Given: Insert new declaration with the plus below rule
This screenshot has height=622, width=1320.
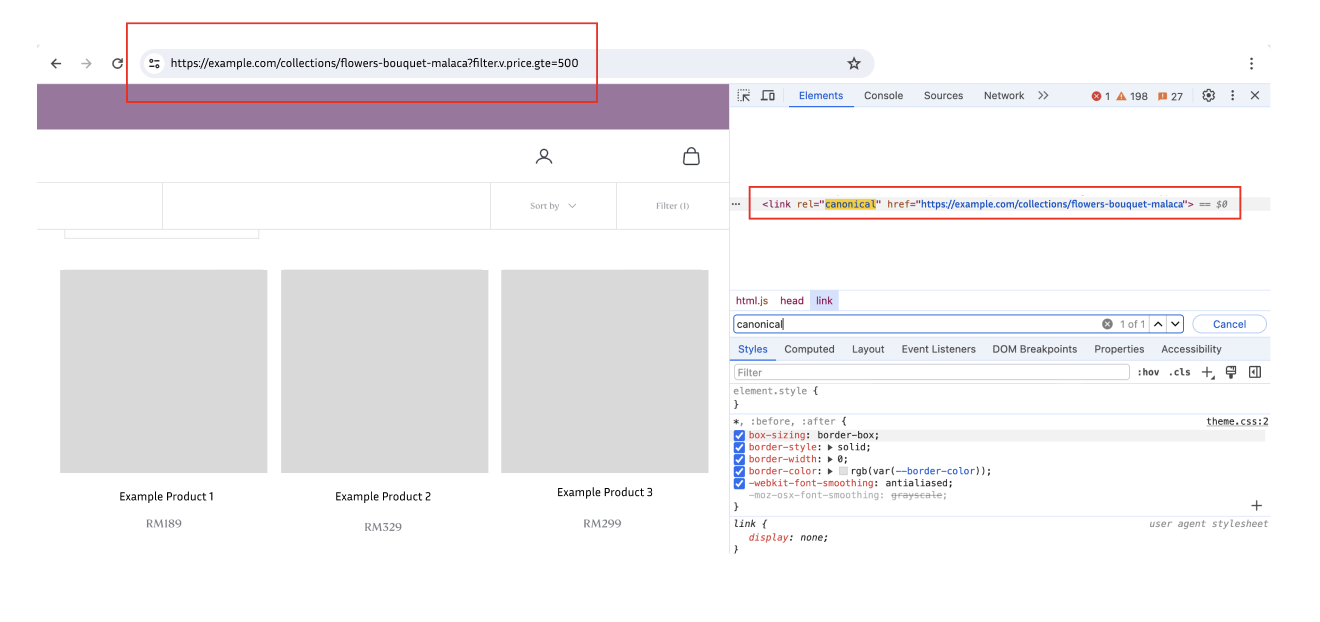Looking at the screenshot, I should point(1257,506).
